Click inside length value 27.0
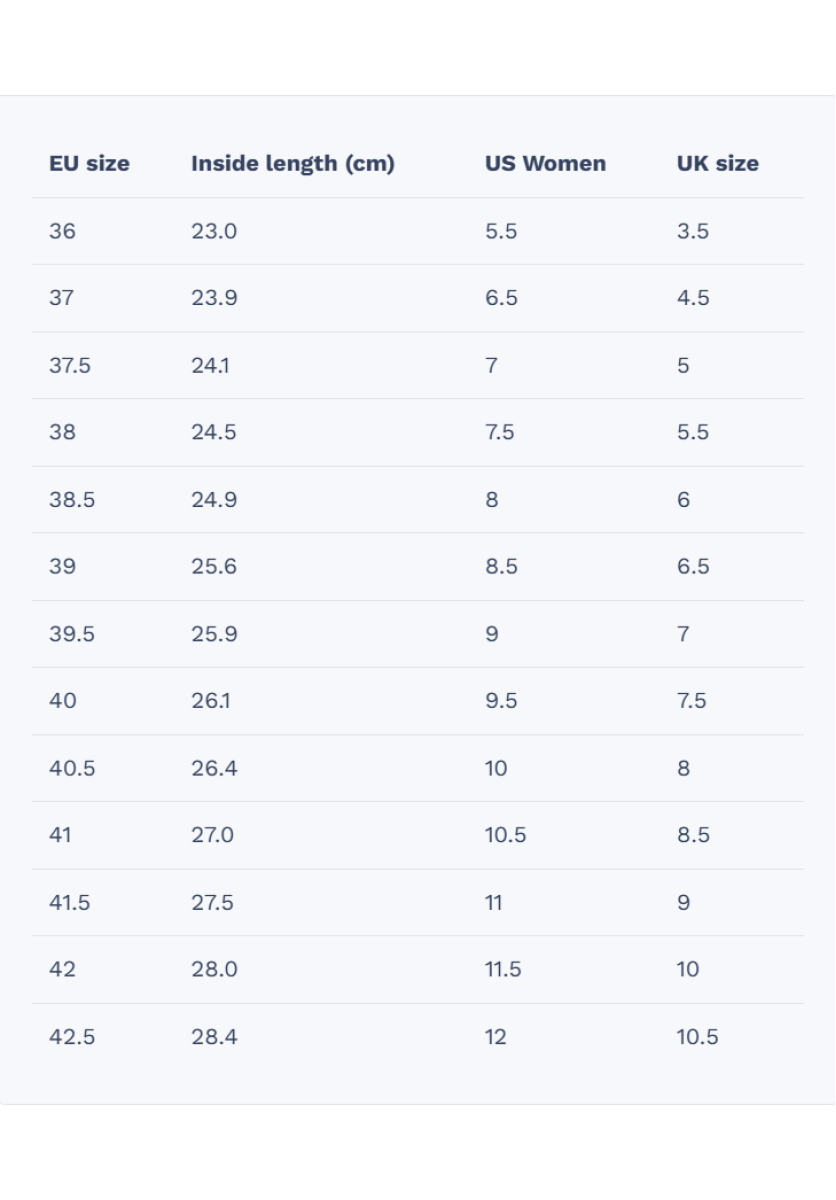Image resolution: width=836 pixels, height=1200 pixels. pyautogui.click(x=213, y=835)
